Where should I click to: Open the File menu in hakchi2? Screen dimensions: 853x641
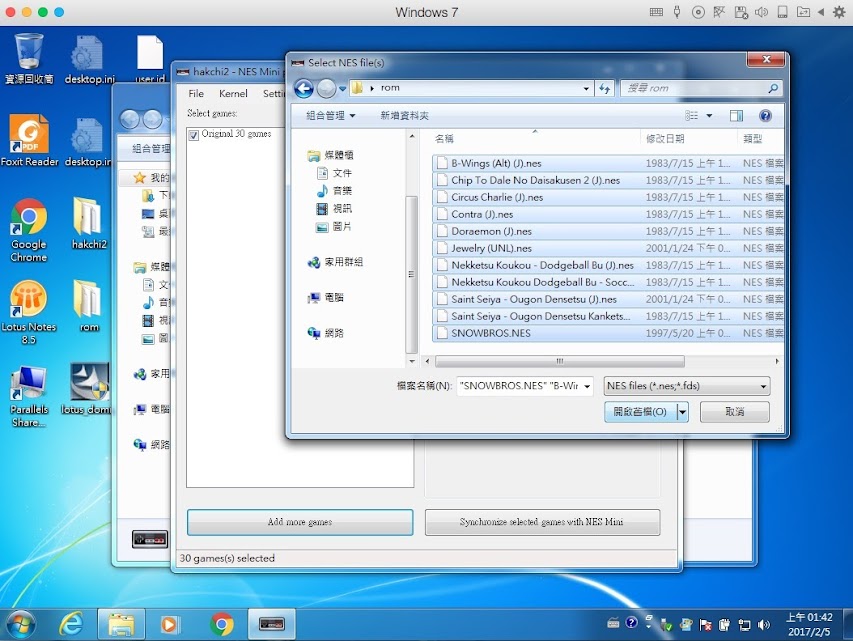click(x=196, y=94)
